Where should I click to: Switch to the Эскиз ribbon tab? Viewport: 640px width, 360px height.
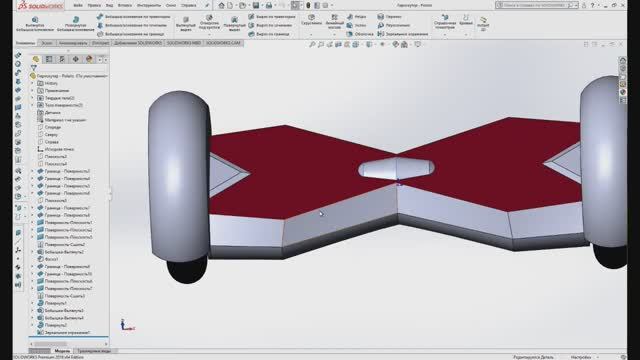point(47,43)
